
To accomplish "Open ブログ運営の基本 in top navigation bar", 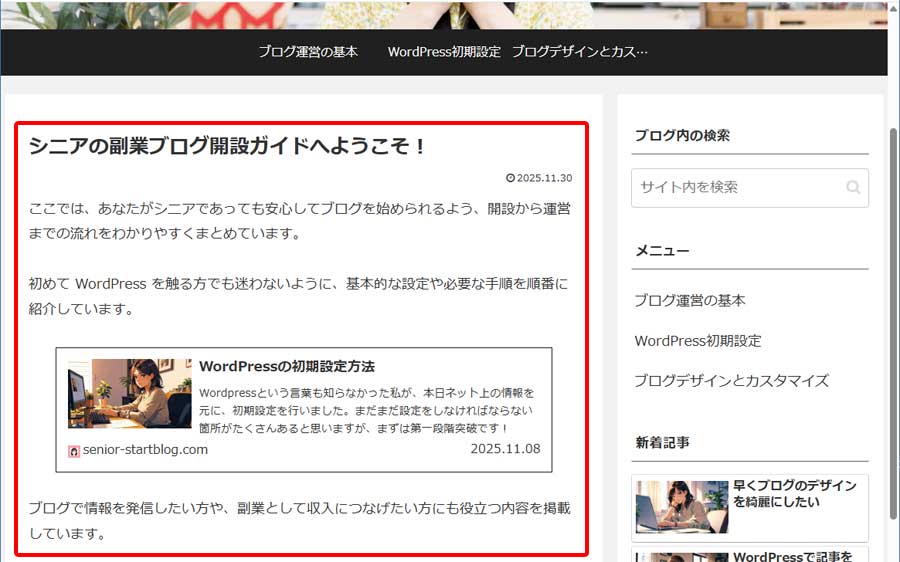I will (308, 52).
